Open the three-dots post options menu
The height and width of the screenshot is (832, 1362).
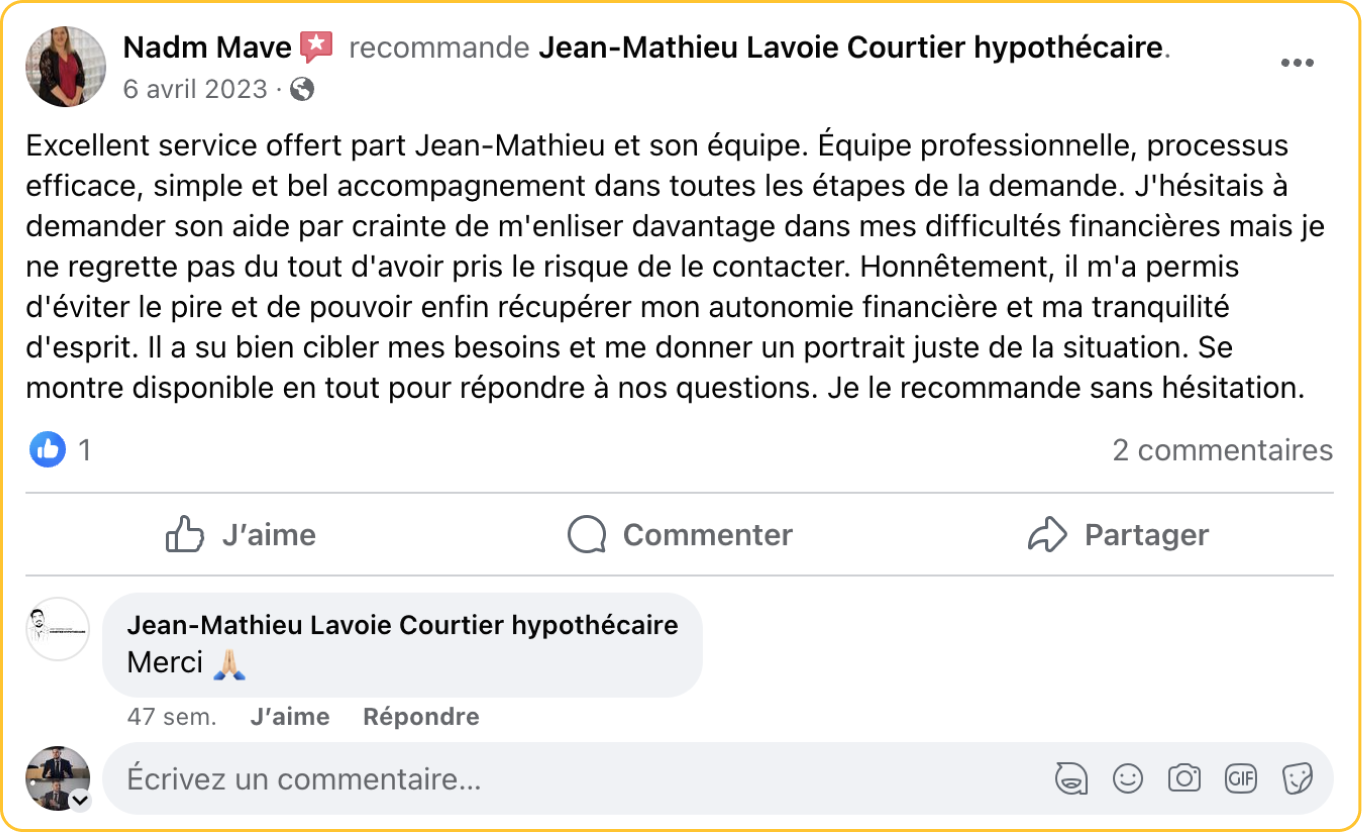(x=1297, y=63)
